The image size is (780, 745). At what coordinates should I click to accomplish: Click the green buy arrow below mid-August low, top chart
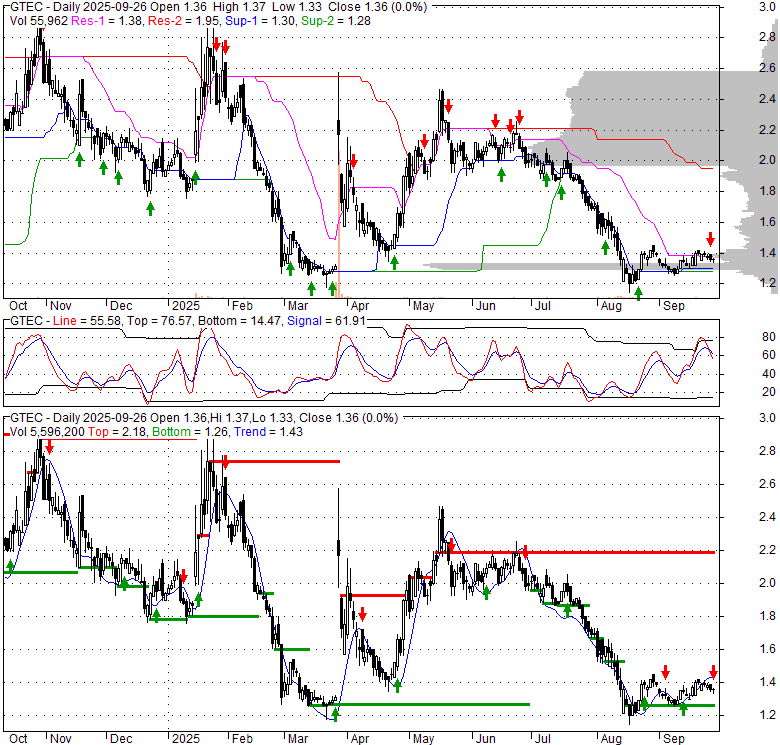638,293
